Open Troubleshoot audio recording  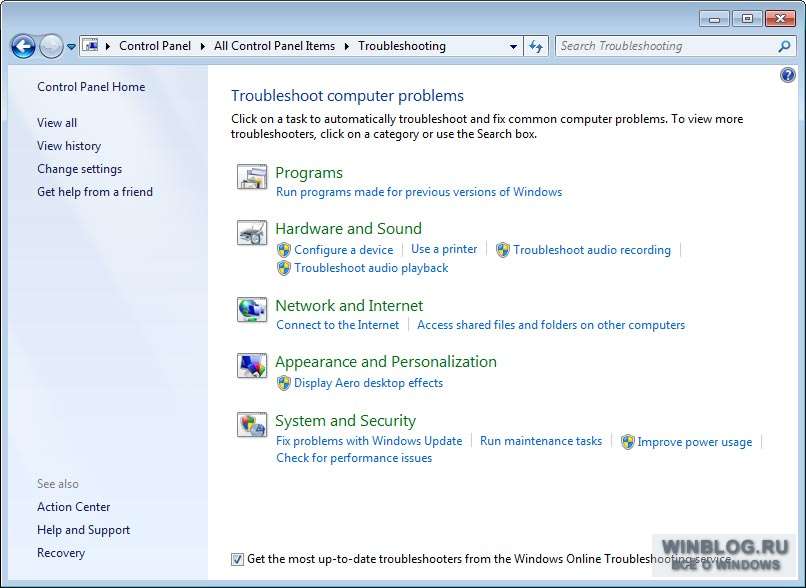pos(592,250)
